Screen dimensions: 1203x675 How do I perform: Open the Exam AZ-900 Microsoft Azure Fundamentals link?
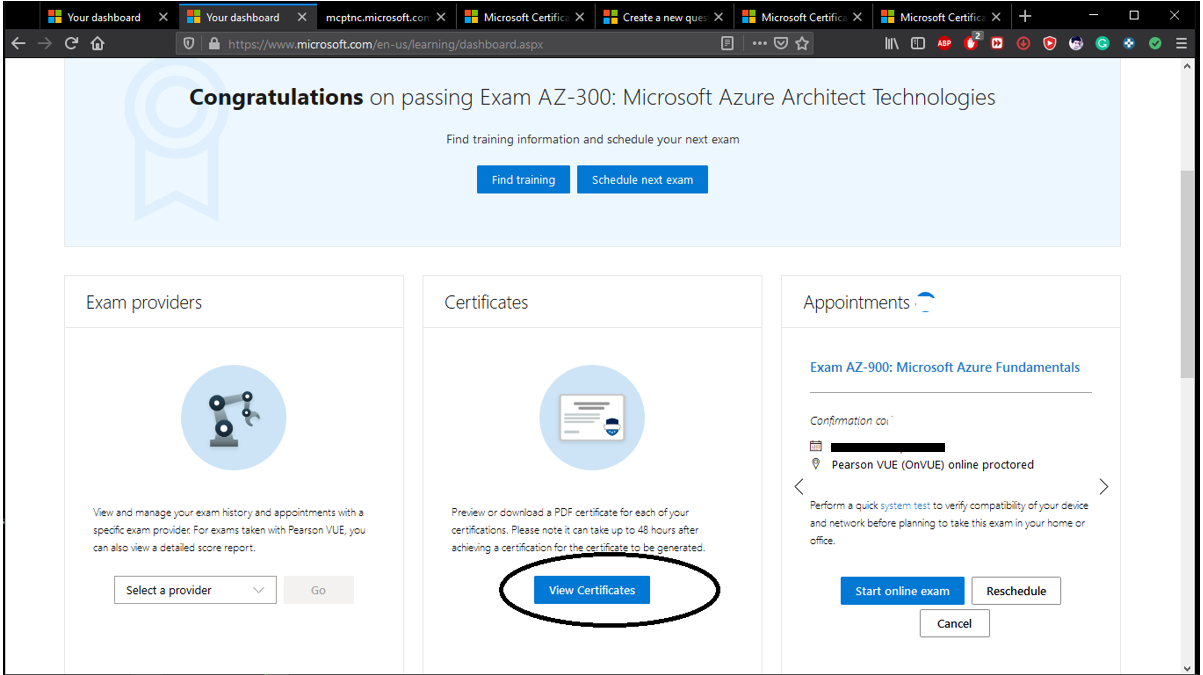(945, 367)
